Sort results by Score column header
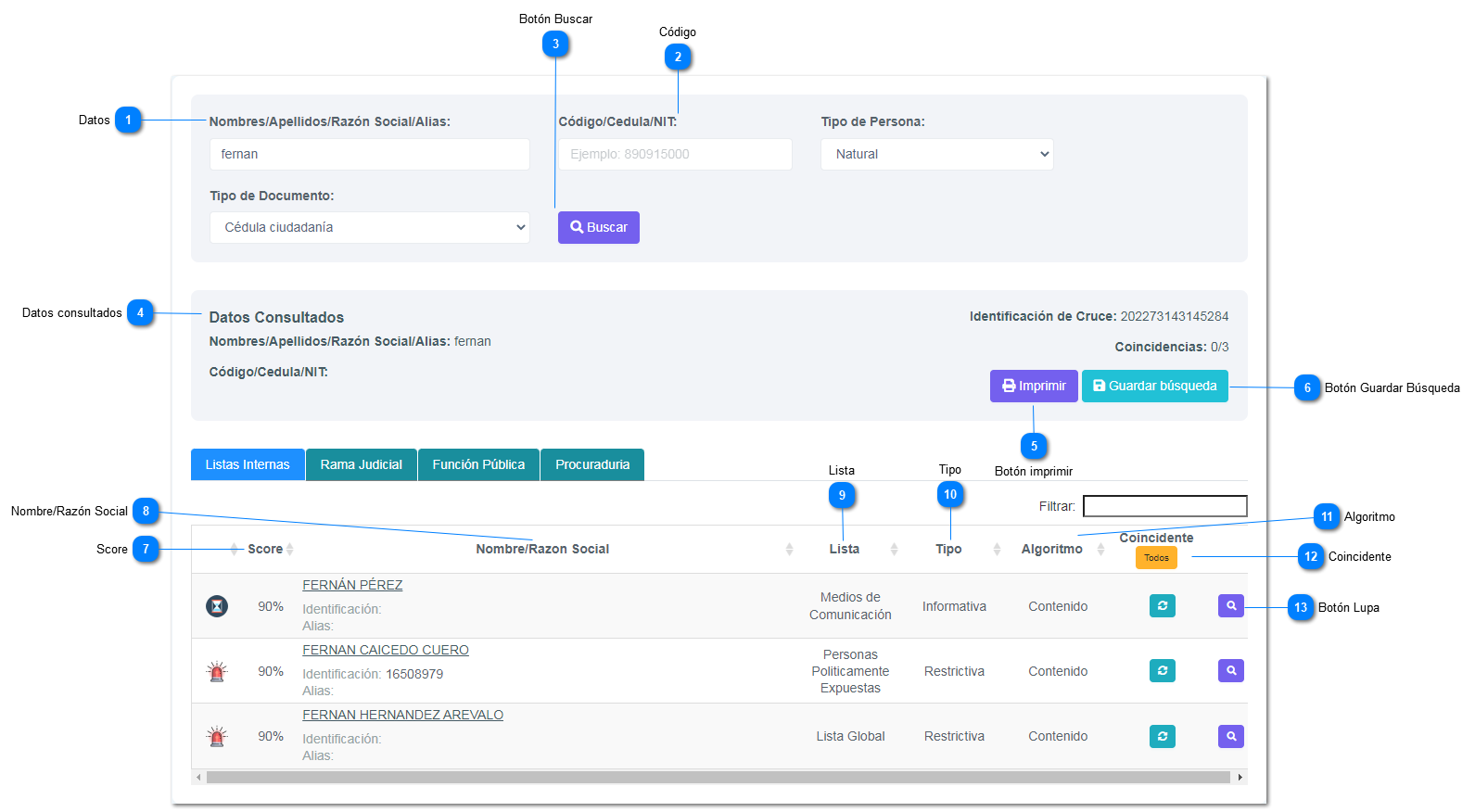 pyautogui.click(x=265, y=550)
